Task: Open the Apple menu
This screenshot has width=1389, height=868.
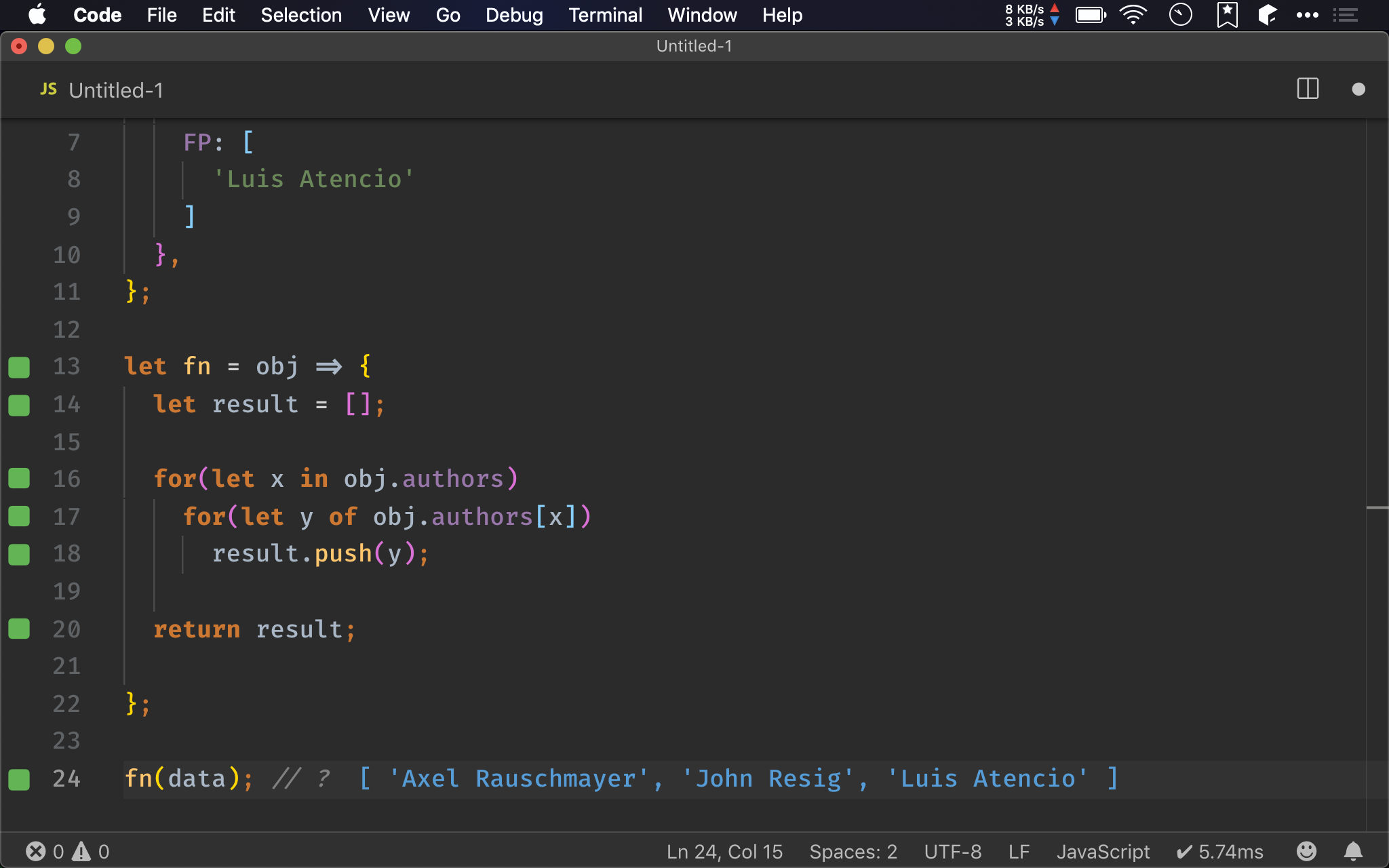Action: tap(37, 15)
